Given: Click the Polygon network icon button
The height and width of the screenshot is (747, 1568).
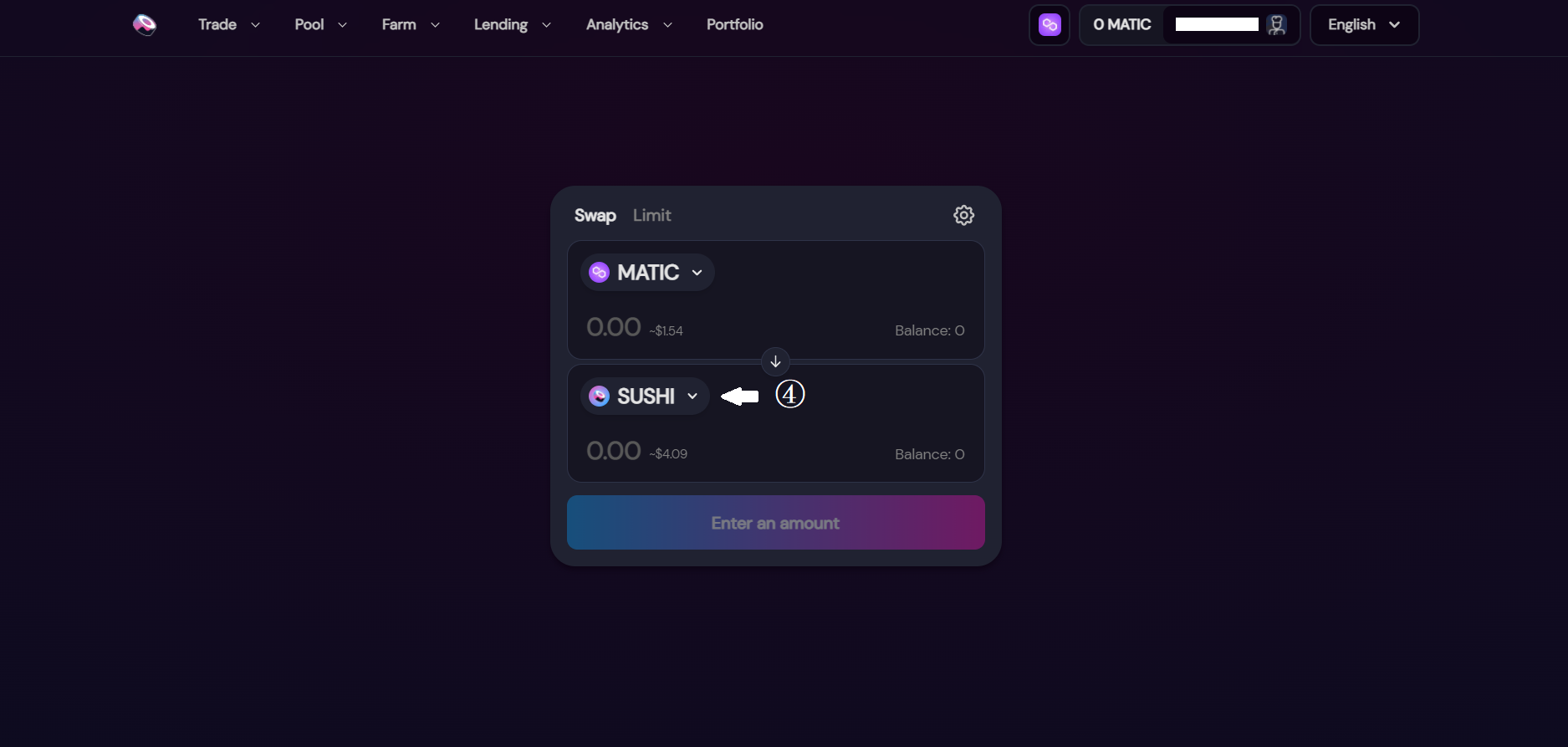Looking at the screenshot, I should click(1050, 25).
